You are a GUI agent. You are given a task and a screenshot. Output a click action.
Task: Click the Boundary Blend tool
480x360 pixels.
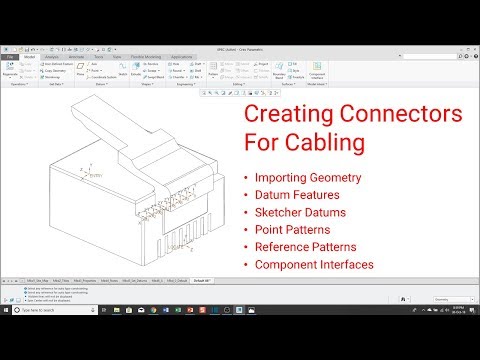point(279,70)
